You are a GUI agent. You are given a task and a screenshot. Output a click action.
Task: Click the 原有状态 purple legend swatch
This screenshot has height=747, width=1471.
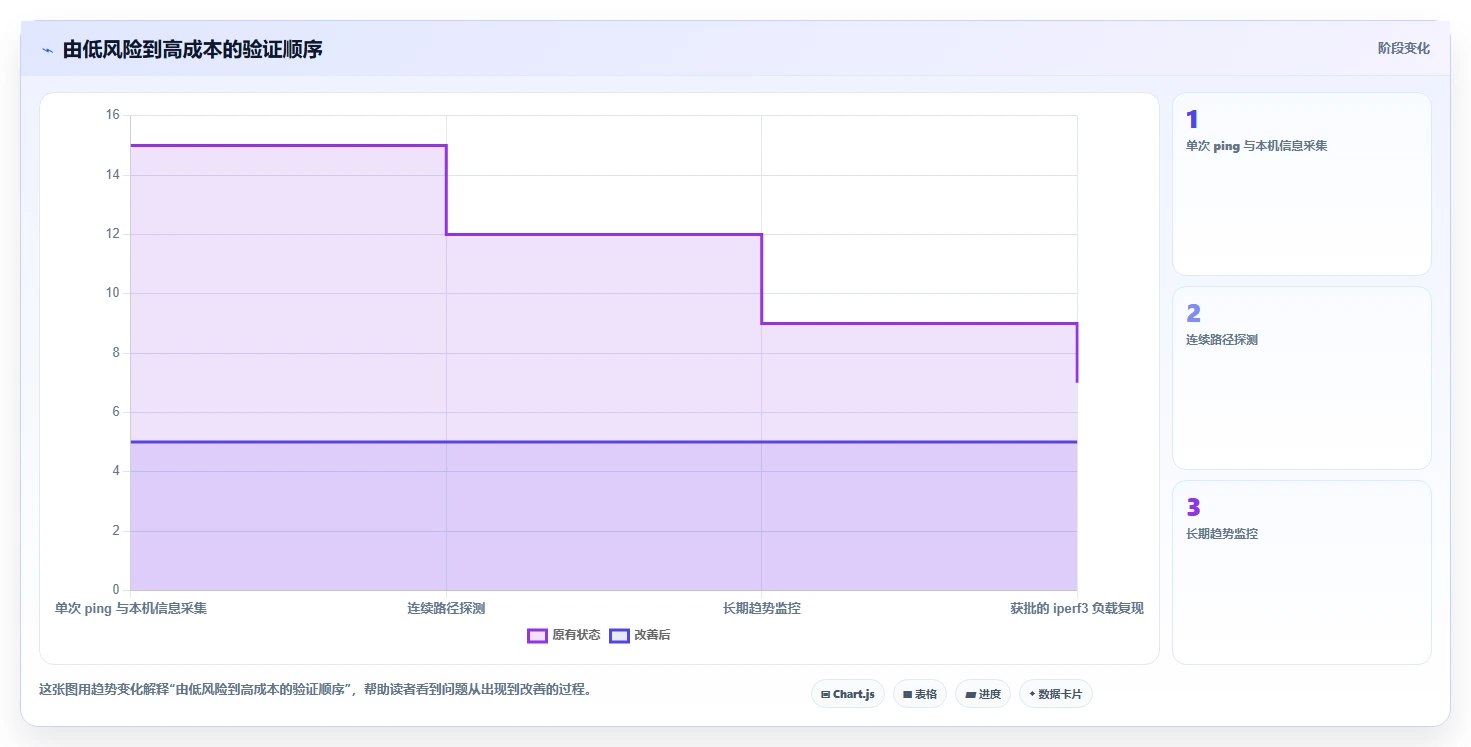click(x=537, y=636)
